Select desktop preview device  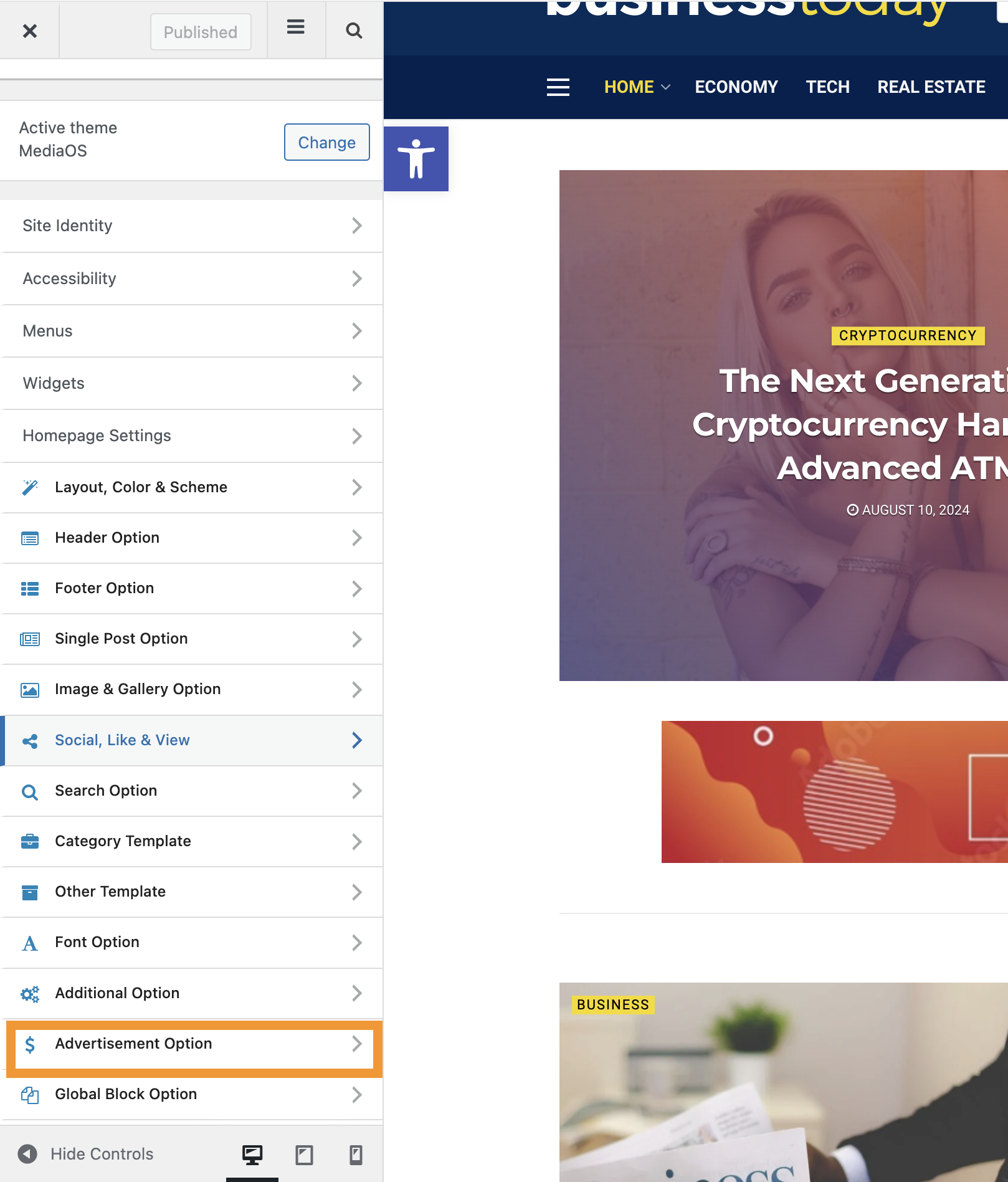[x=252, y=1155]
